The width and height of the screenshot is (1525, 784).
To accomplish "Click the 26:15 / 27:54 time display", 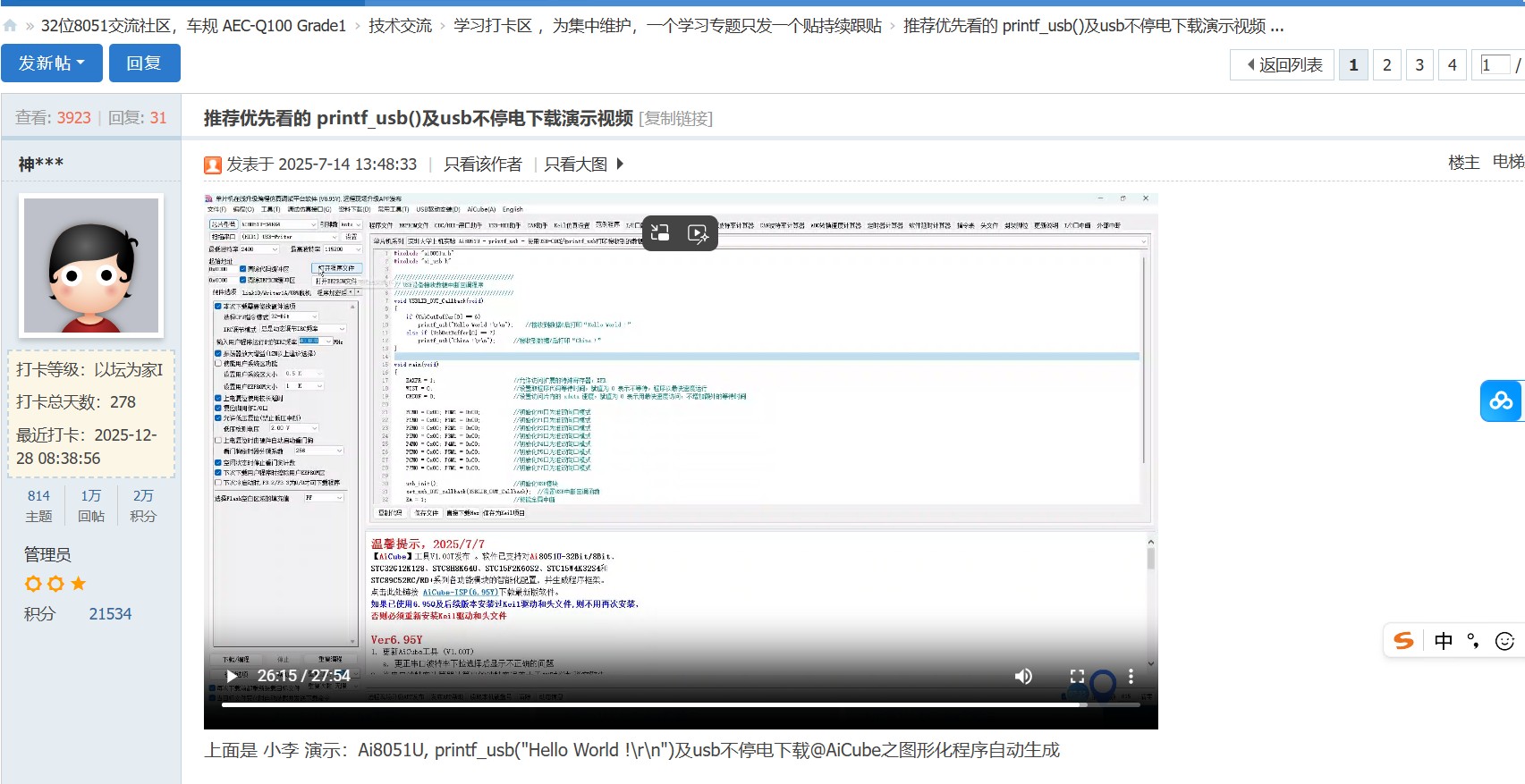I will (x=304, y=676).
